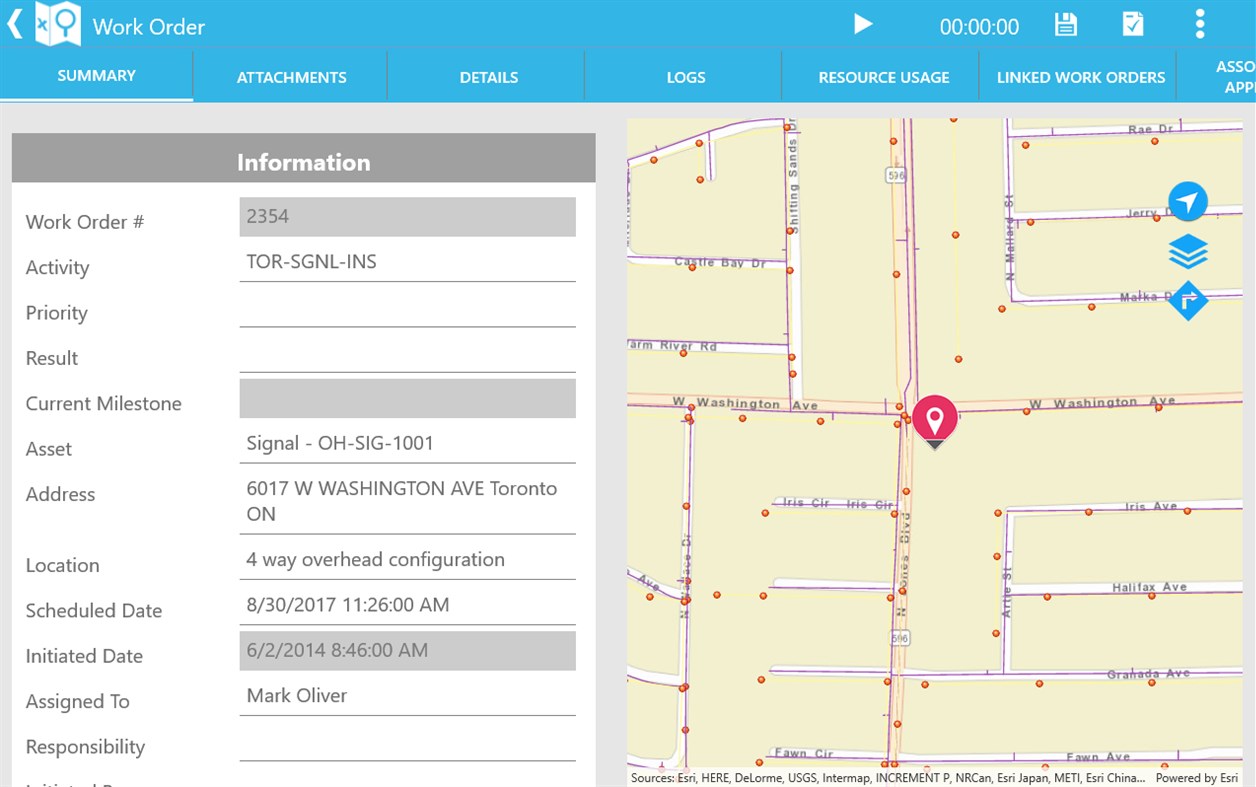This screenshot has height=787, width=1256.
Task: Select the red location pin on map
Action: 934,420
